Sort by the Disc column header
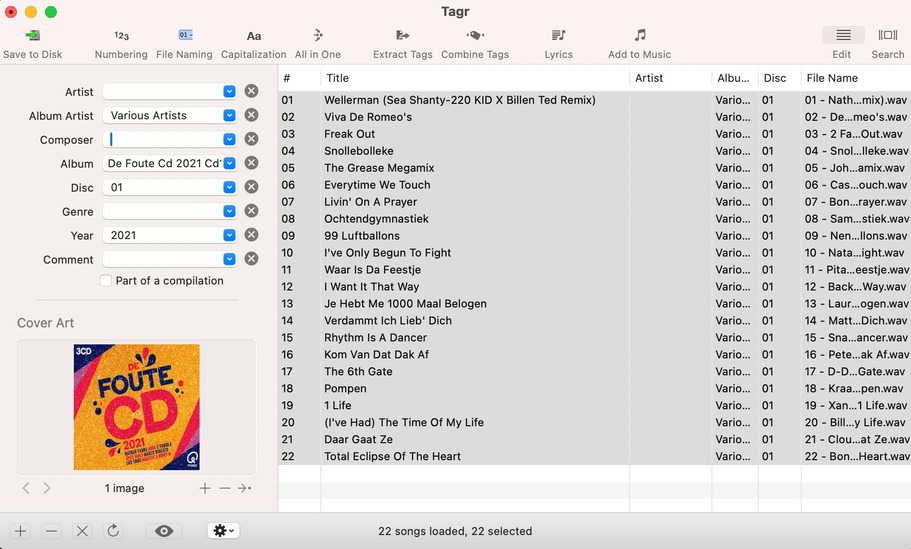 coord(780,78)
